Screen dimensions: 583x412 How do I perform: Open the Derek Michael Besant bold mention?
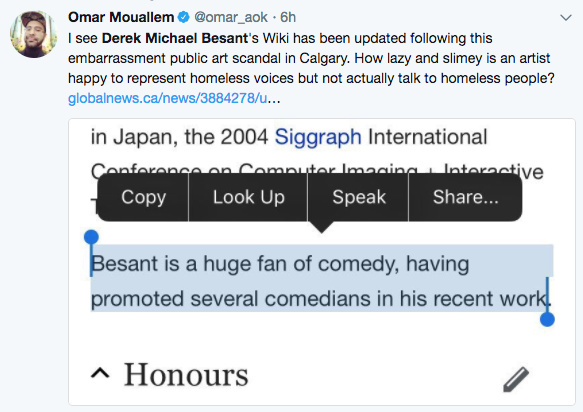175,38
